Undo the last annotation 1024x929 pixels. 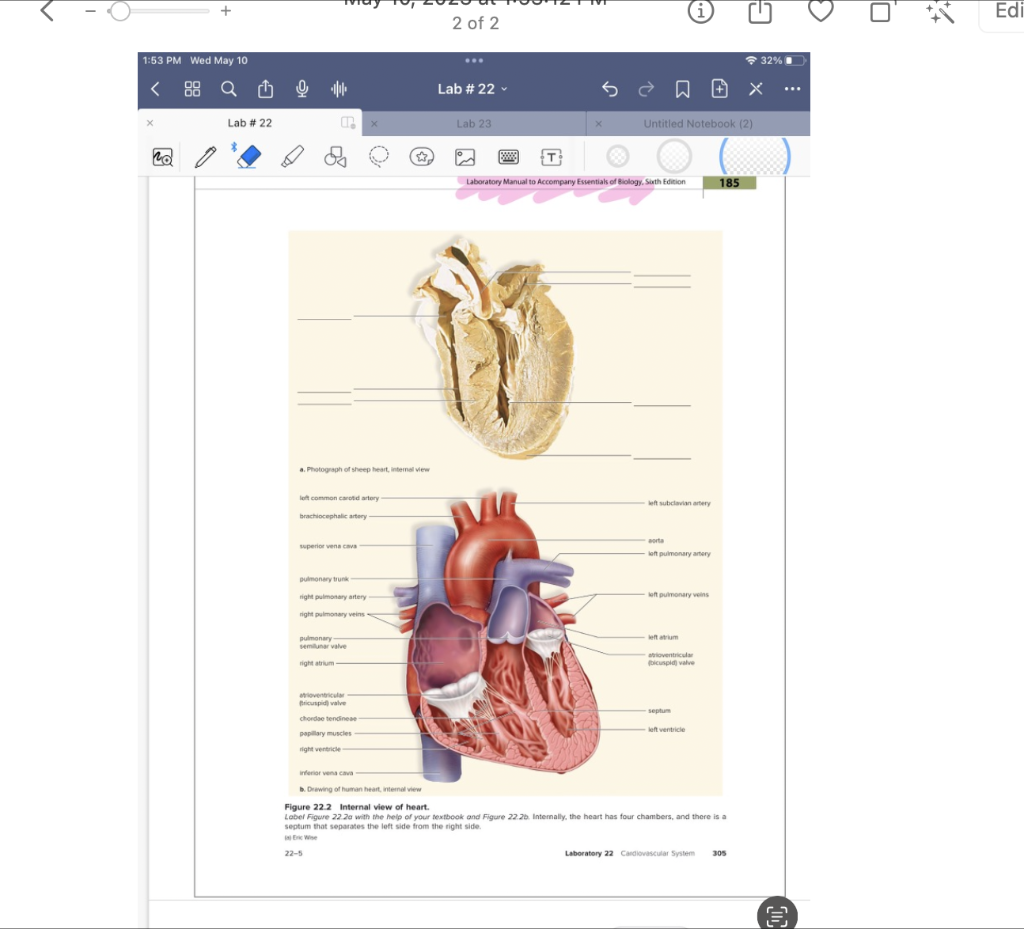pyautogui.click(x=609, y=88)
